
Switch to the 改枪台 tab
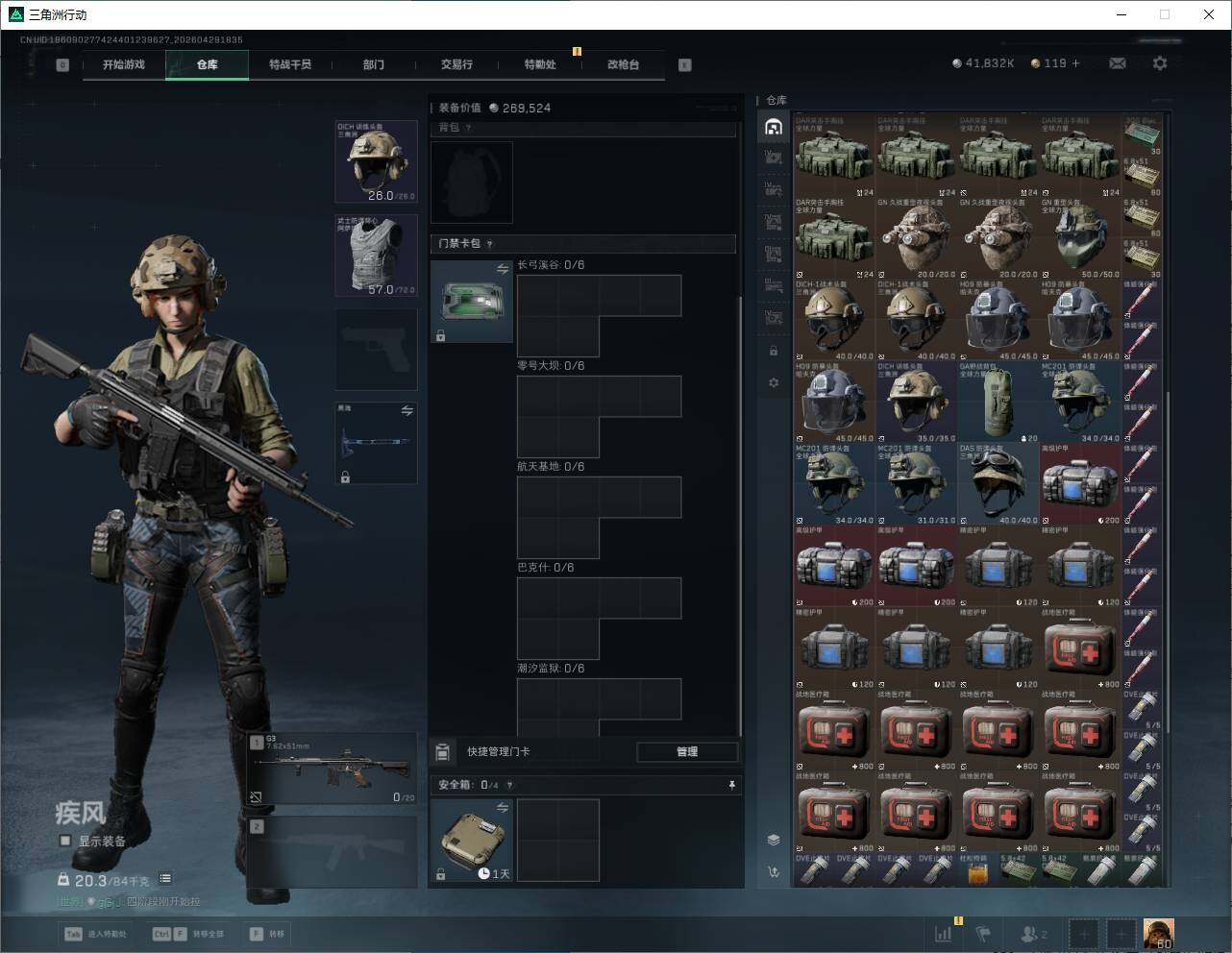pos(623,64)
